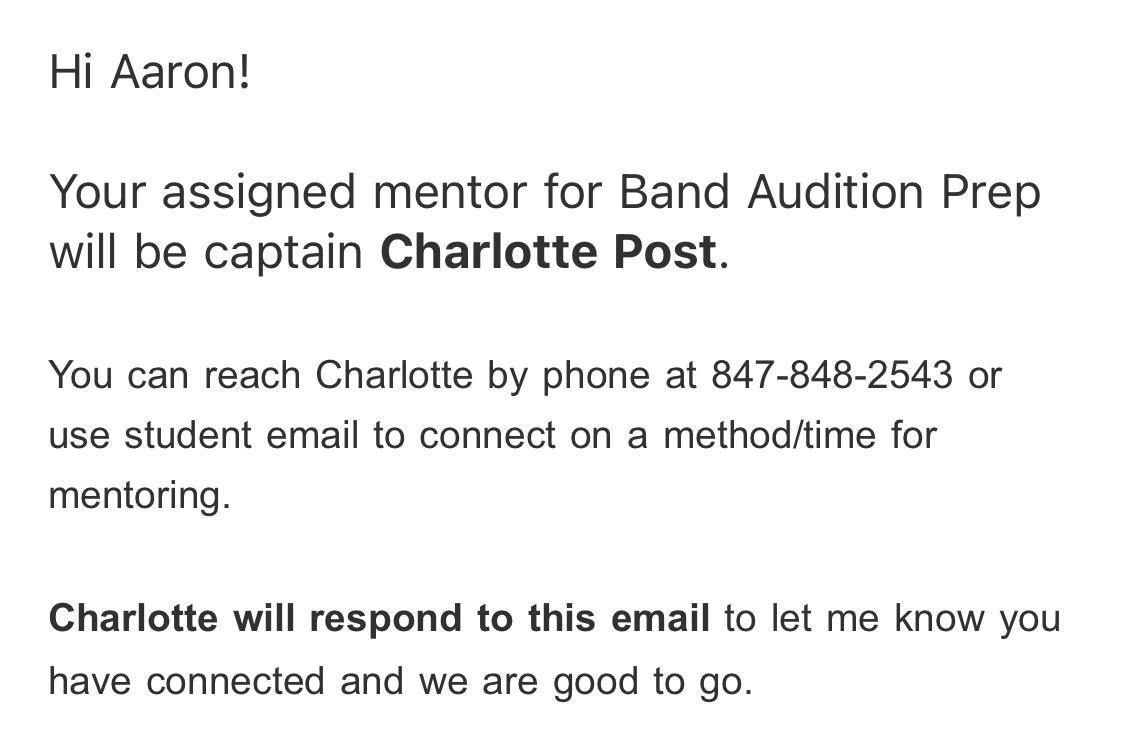Click the words "Your assigned"
The image size is (1125, 741).
(x=202, y=191)
